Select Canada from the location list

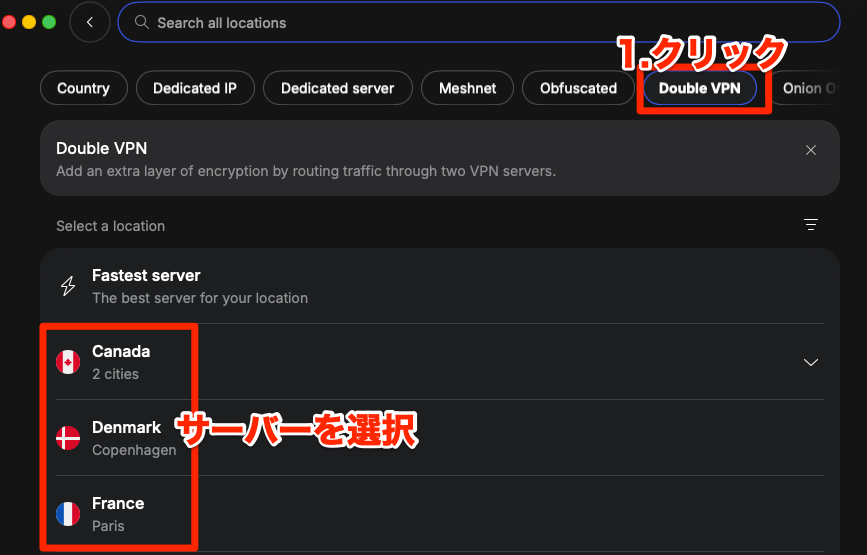440,362
